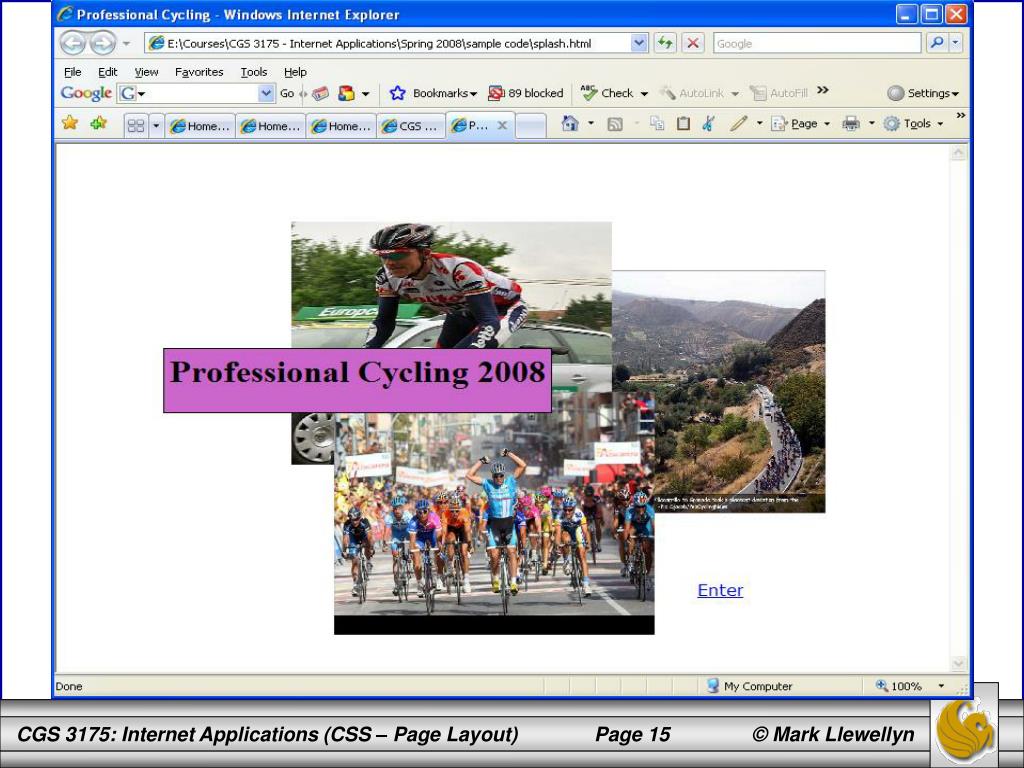
Task: Open the tab list dropdown arrow
Action: coord(155,125)
